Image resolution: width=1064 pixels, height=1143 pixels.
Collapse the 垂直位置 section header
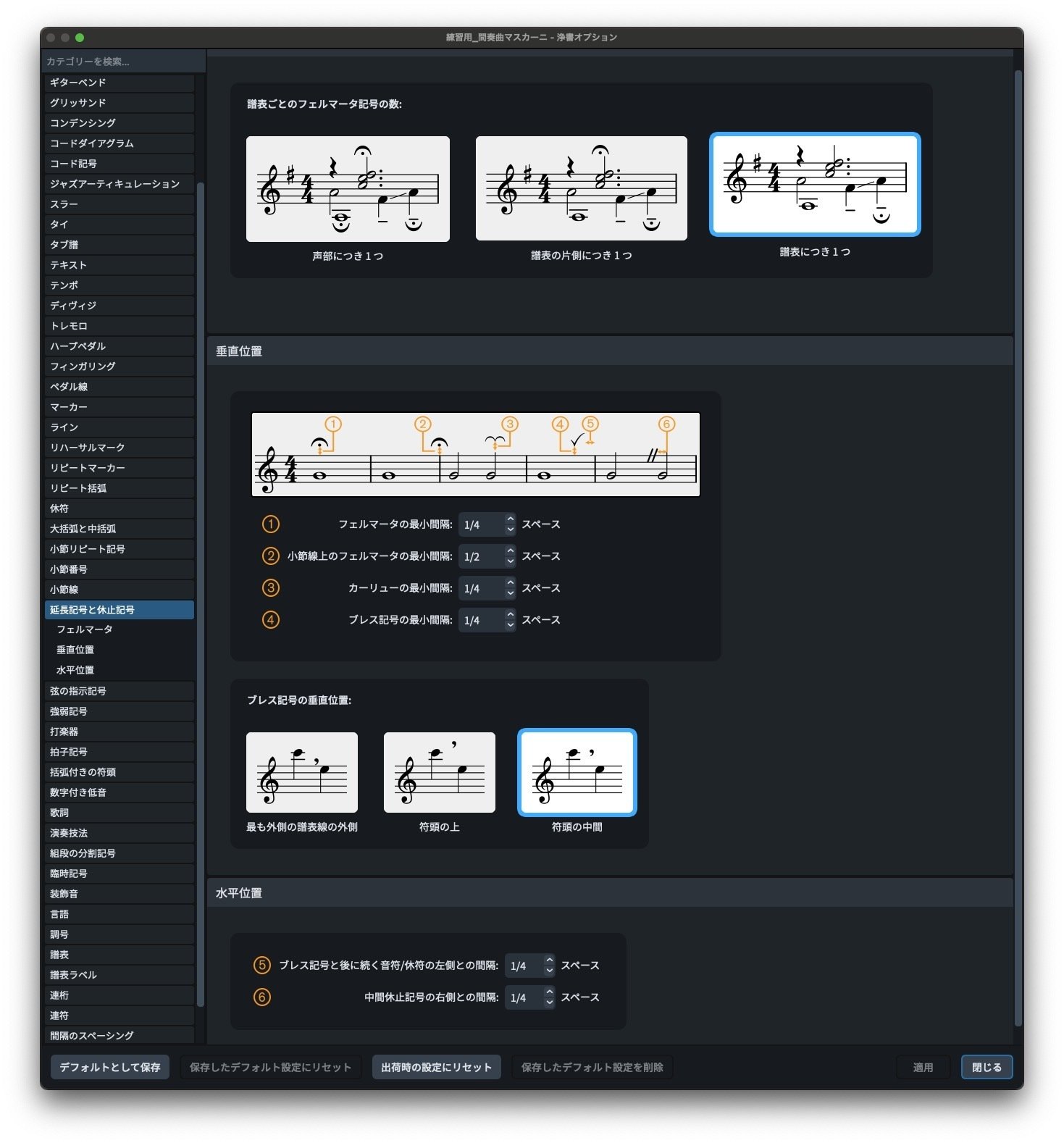(610, 351)
